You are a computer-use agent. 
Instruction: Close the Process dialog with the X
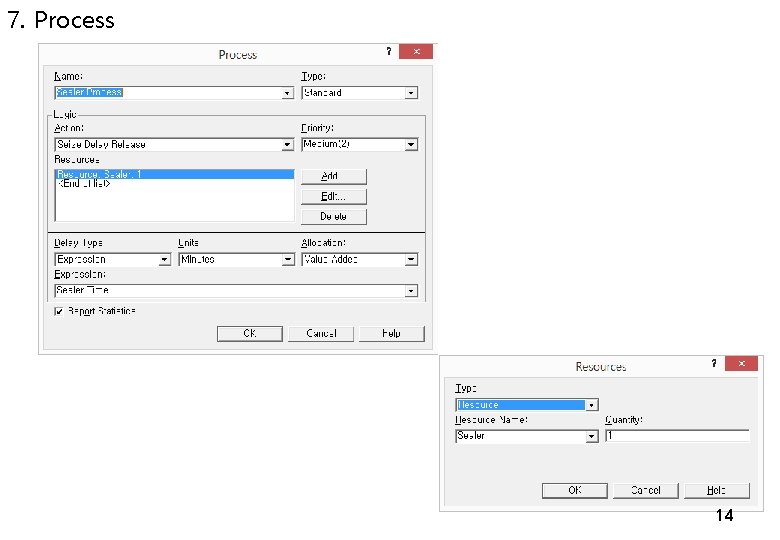(x=416, y=51)
